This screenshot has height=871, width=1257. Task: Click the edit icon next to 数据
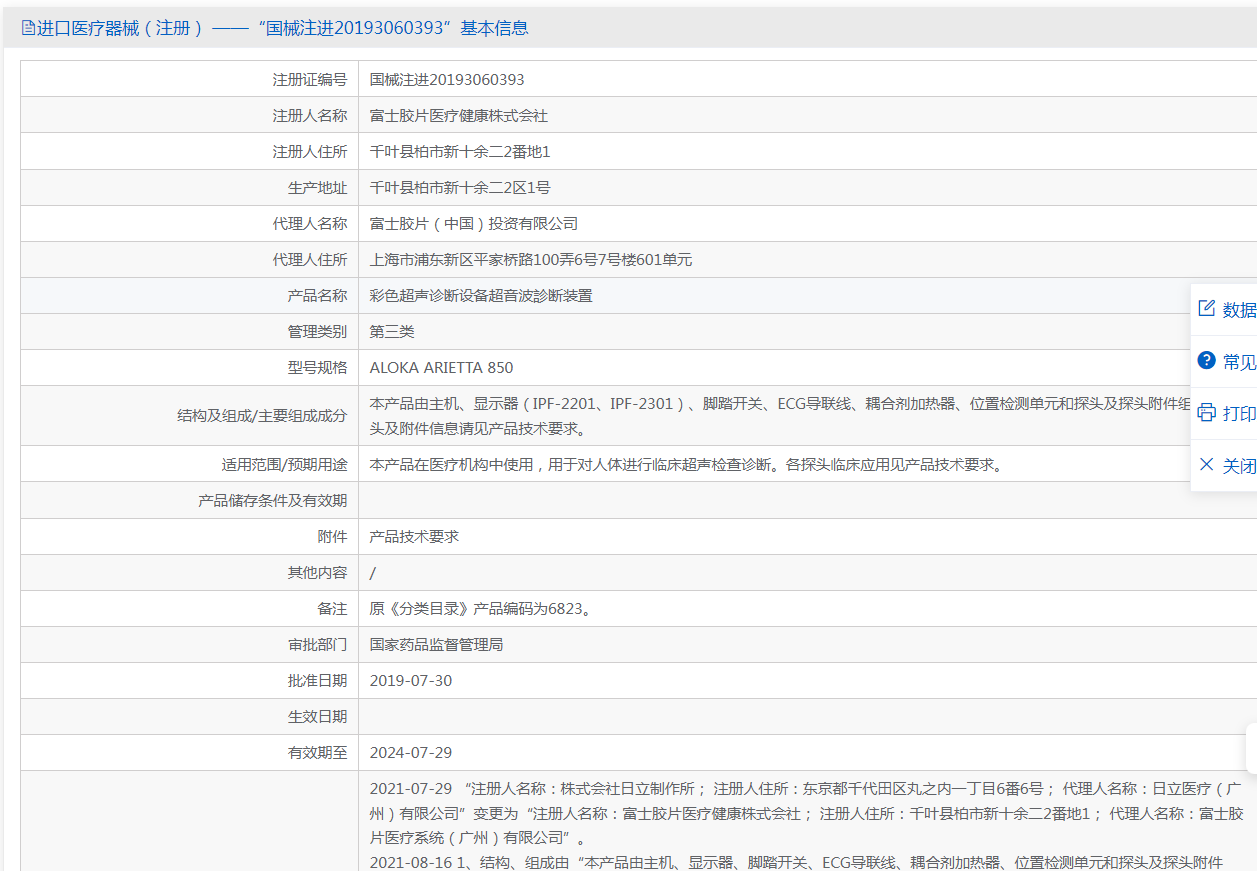pos(1206,309)
